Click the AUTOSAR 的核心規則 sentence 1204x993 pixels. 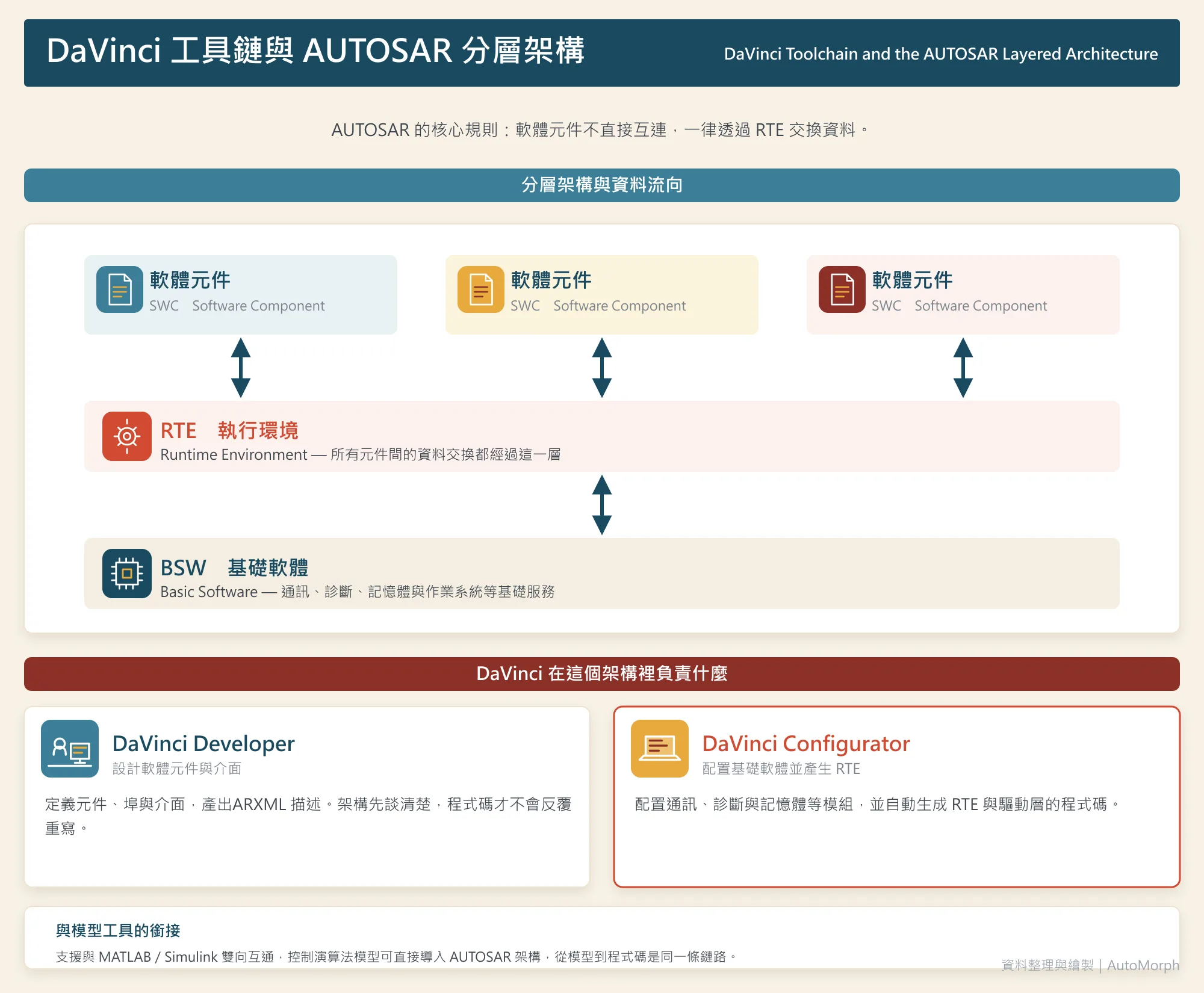(x=600, y=130)
